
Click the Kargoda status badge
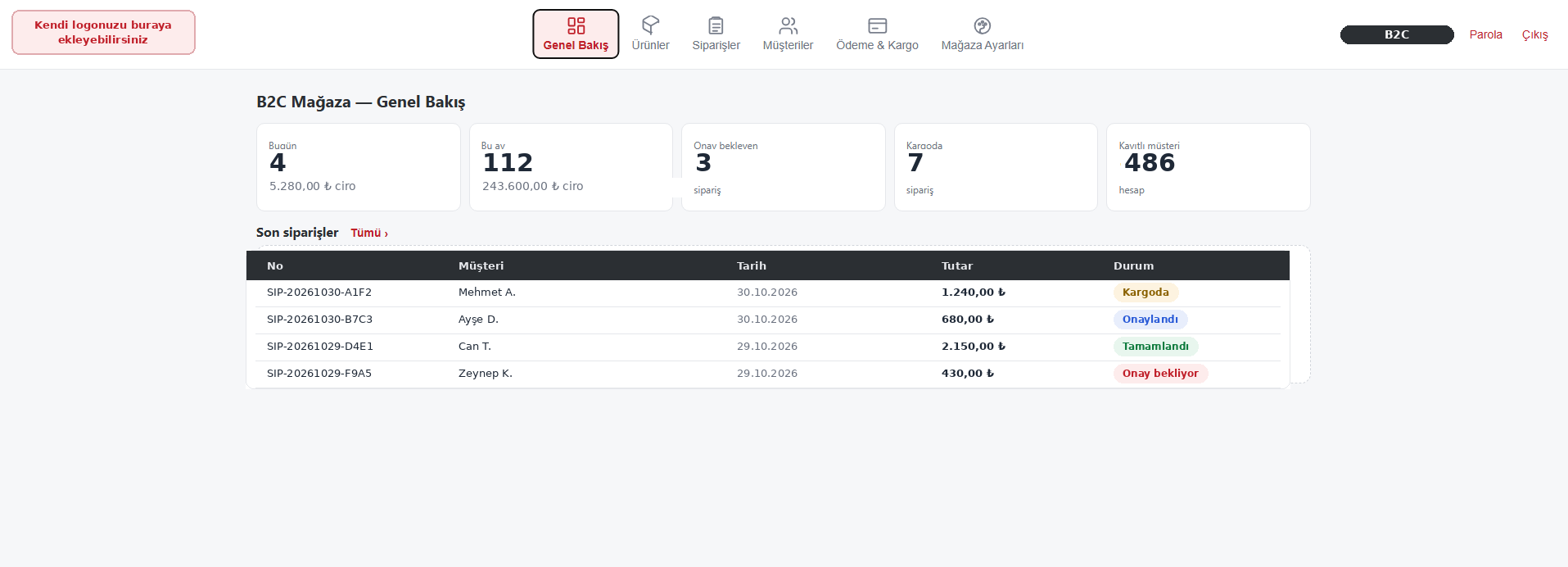[x=1145, y=293]
